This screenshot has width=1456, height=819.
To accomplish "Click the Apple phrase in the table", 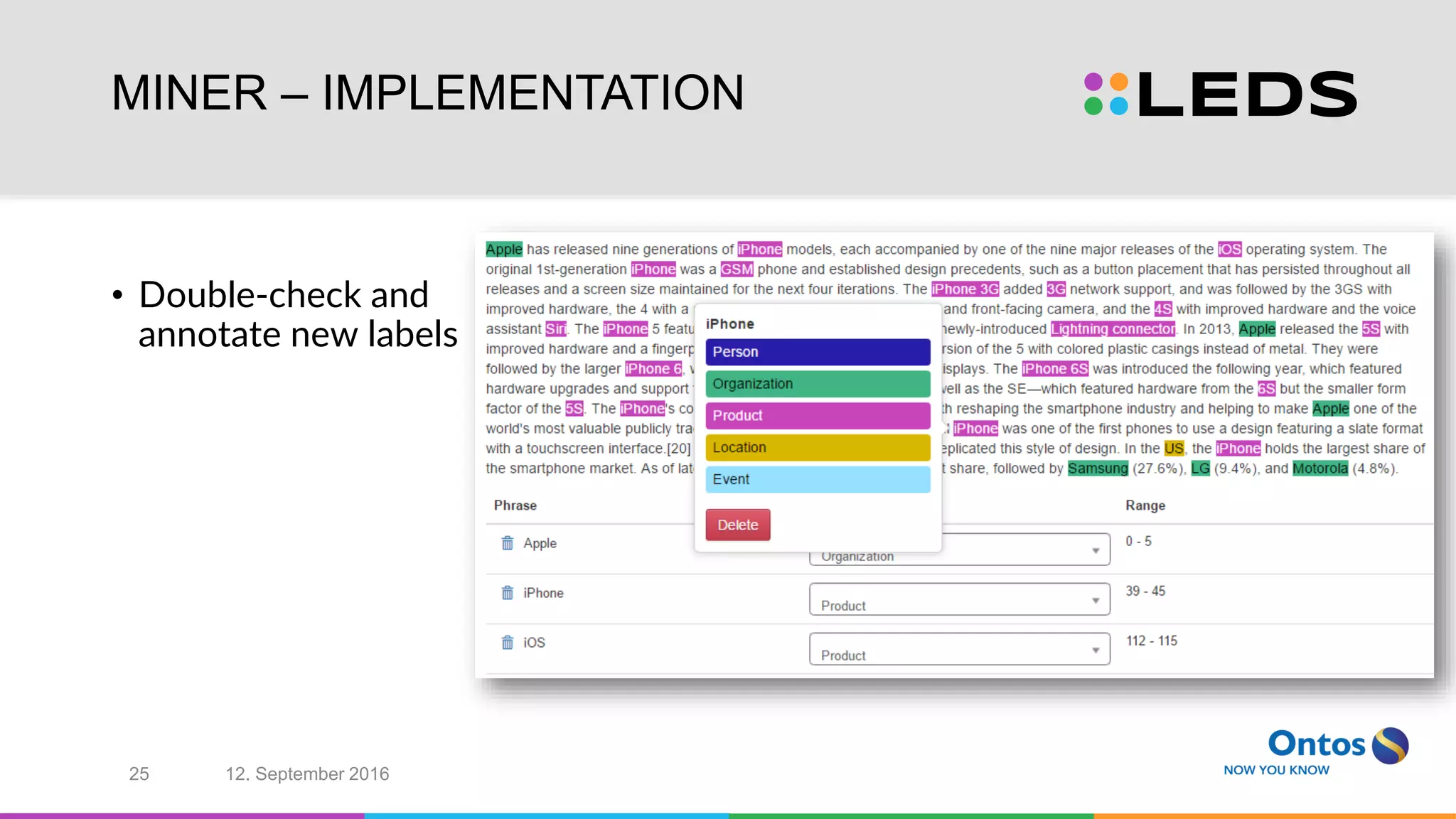I will 540,543.
